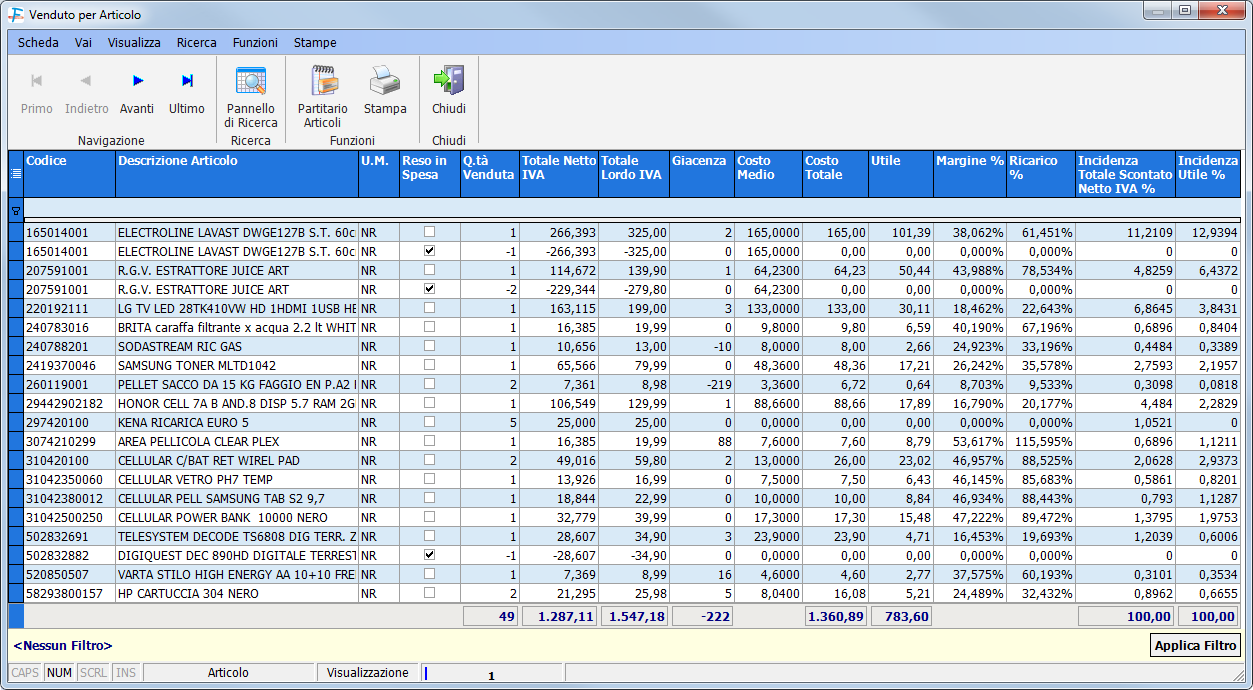Sort by the Giacenza column header
Screen dimensions: 1253x690
click(701, 174)
